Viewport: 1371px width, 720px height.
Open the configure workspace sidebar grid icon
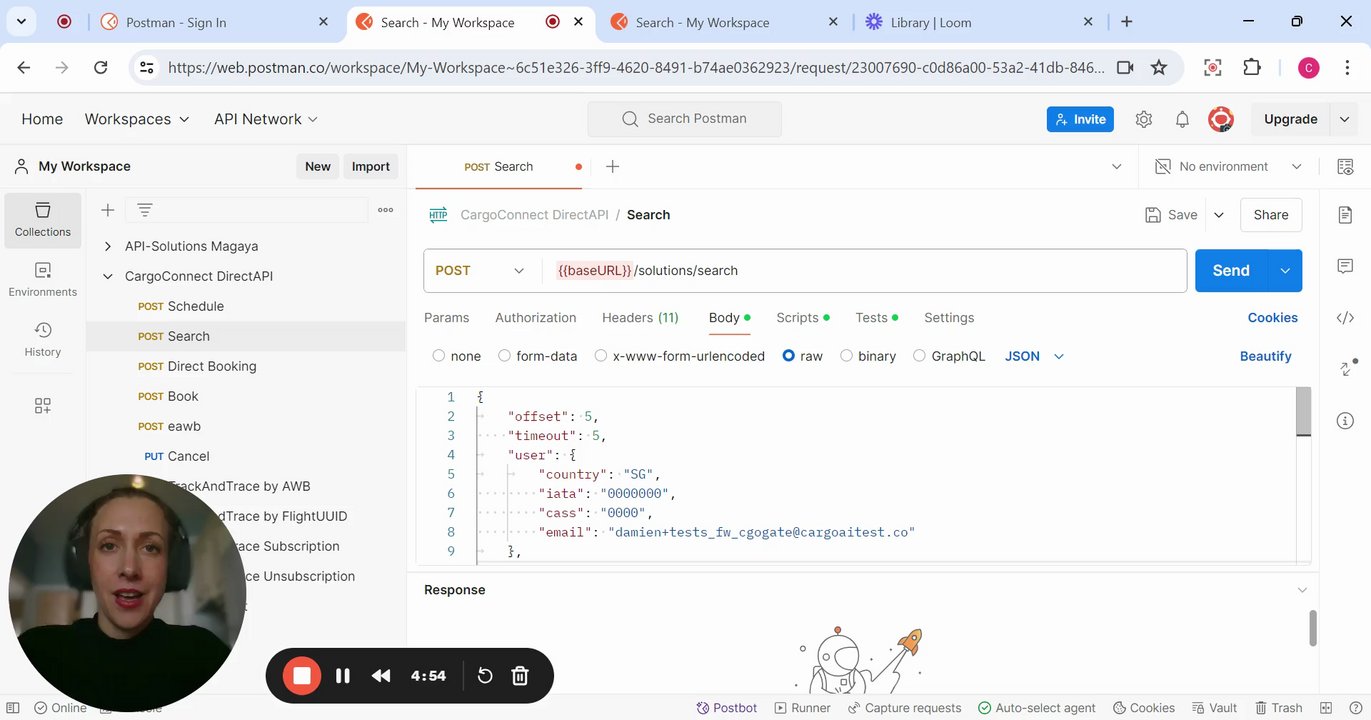pyautogui.click(x=43, y=405)
